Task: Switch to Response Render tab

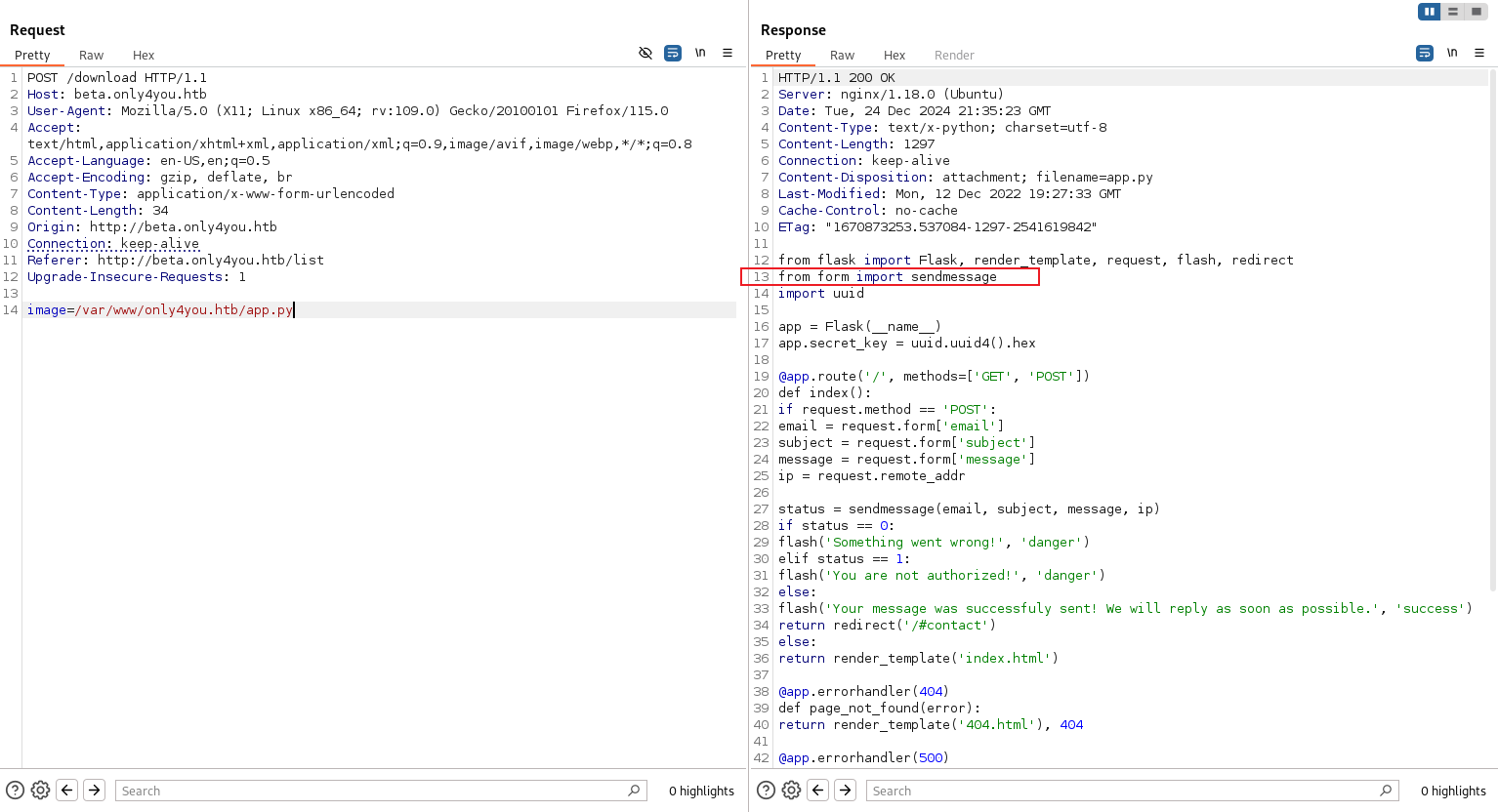Action: 954,56
